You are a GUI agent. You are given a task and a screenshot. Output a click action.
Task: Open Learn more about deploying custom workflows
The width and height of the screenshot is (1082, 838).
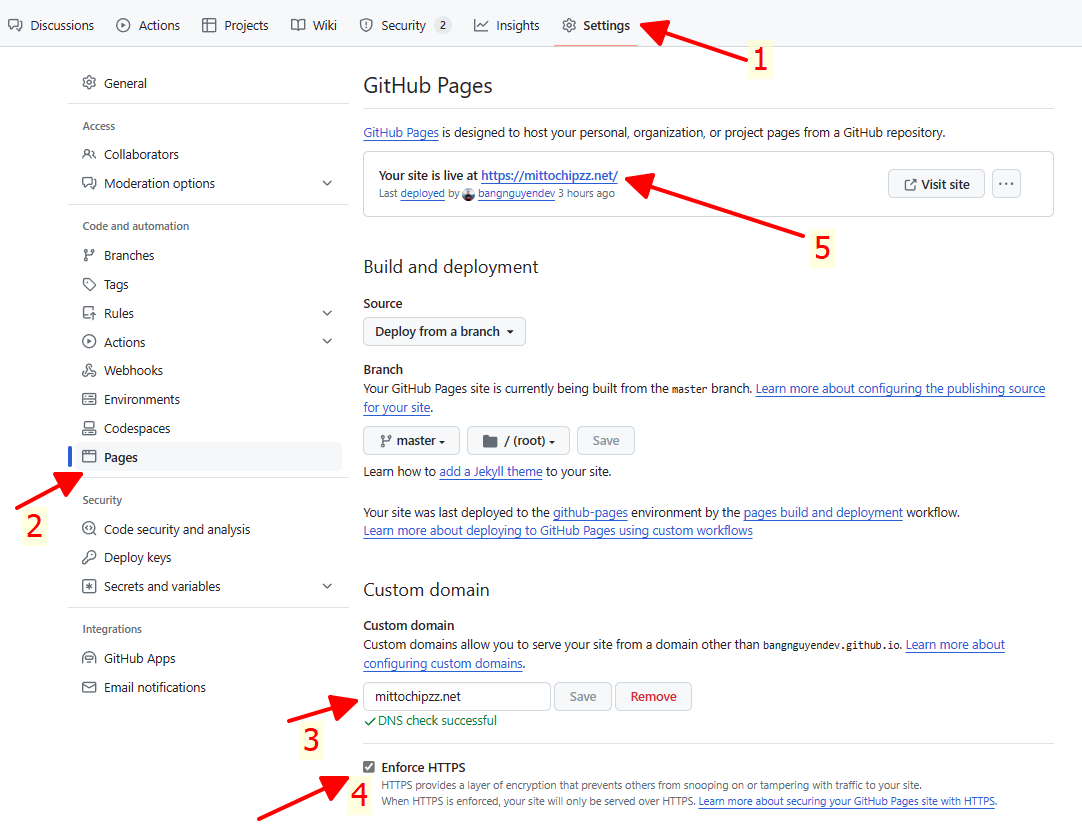[558, 531]
